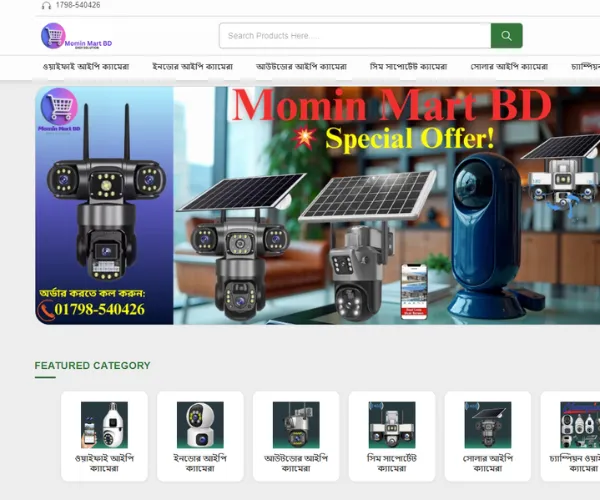
Task: Open the solar IP camera category image
Action: tap(488, 424)
